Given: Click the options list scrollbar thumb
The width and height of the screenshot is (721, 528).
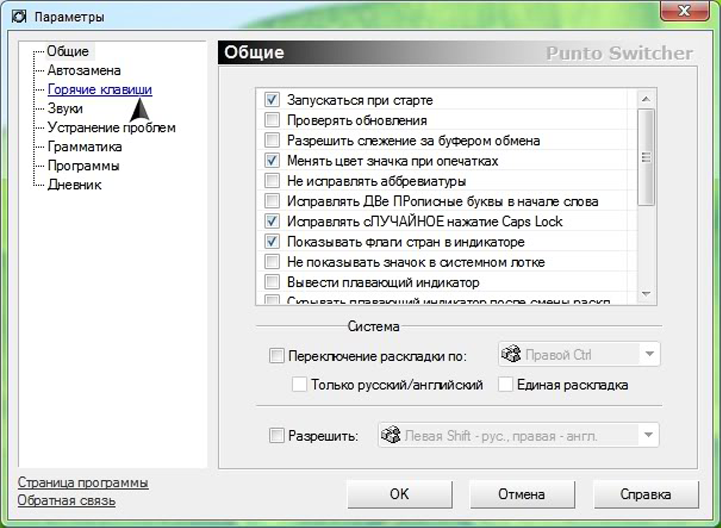Looking at the screenshot, I should click(x=646, y=157).
